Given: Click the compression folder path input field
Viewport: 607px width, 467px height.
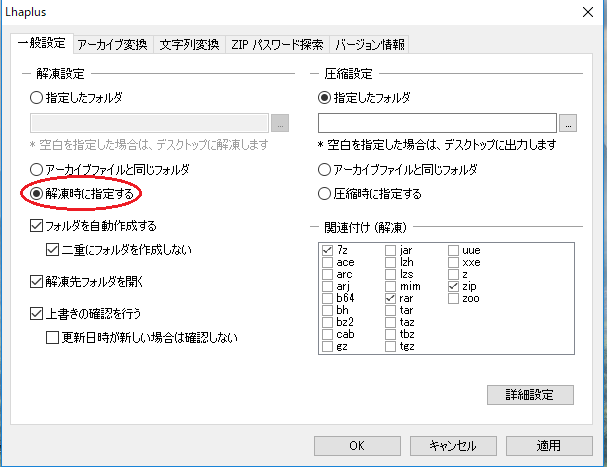Looking at the screenshot, I should tap(437, 123).
